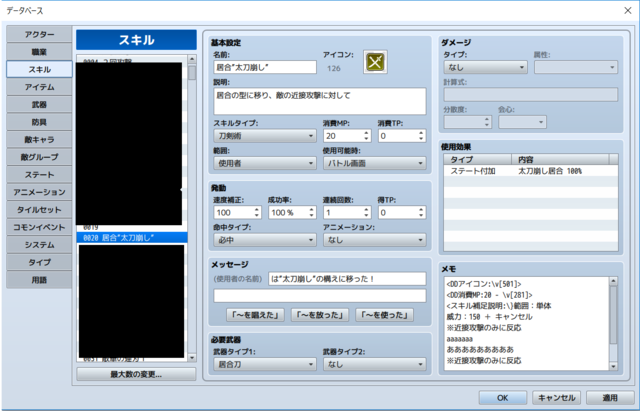Open the 範囲 dropdown showing 使用者

265,163
